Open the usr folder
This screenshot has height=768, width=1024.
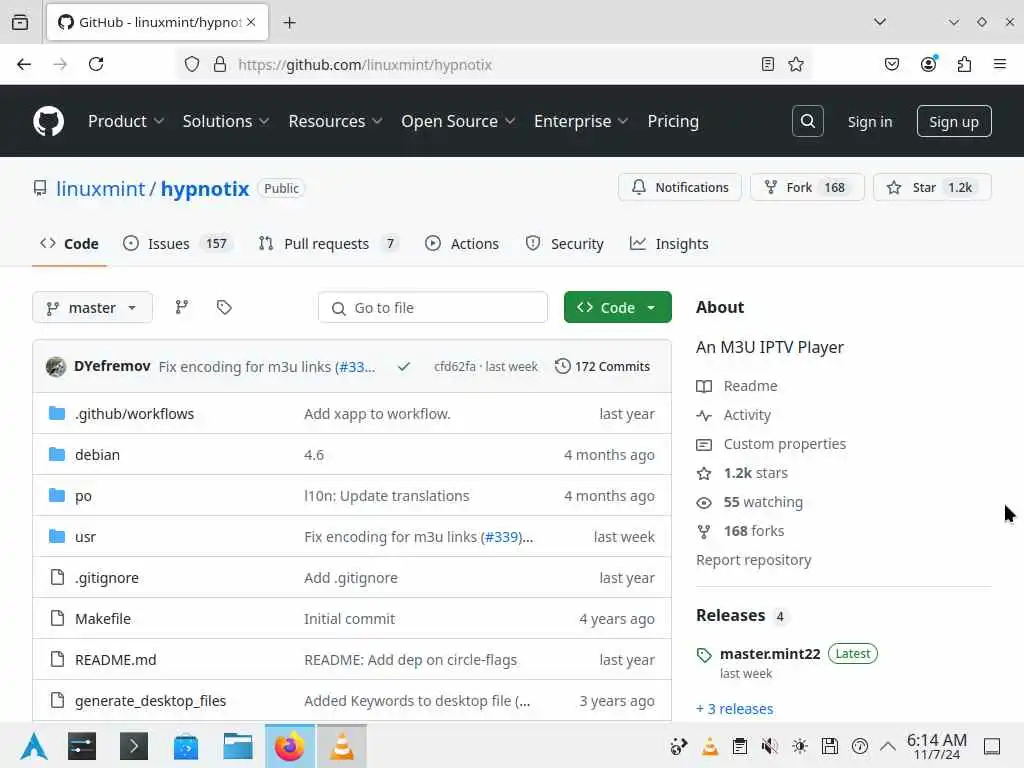[86, 537]
